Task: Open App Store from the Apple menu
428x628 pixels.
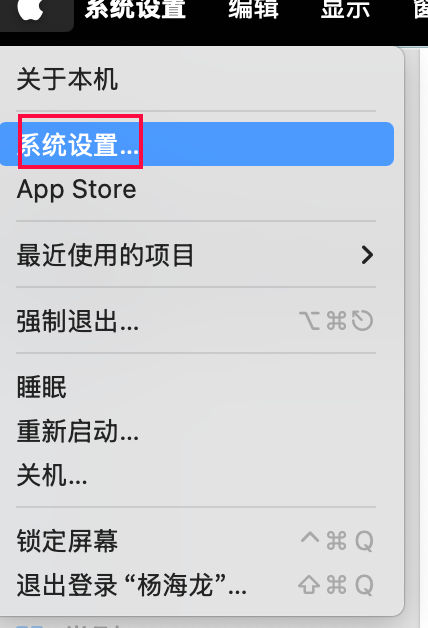Action: (76, 189)
